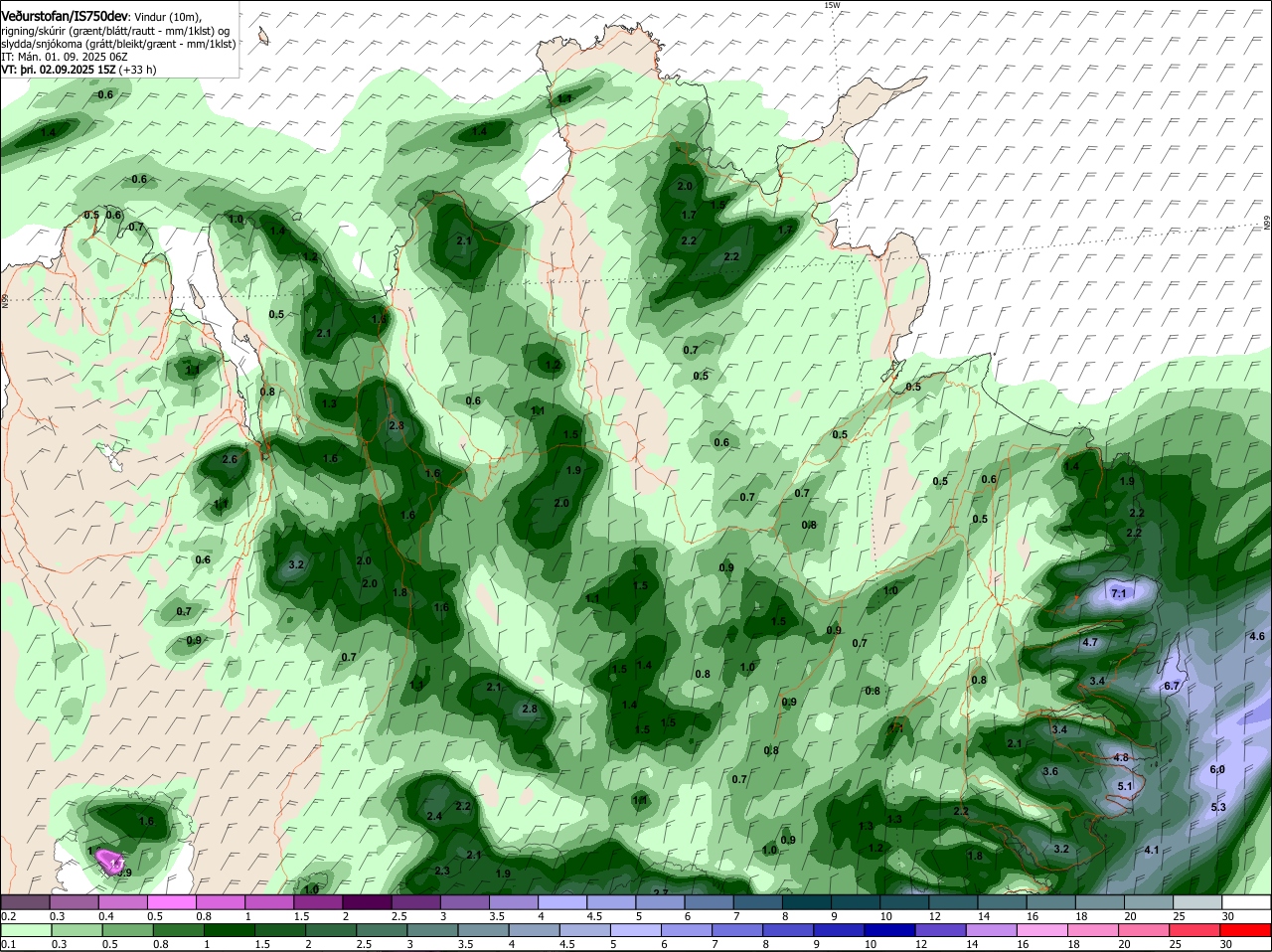
Task: Click the 2.6 value in the west
Action: (230, 459)
